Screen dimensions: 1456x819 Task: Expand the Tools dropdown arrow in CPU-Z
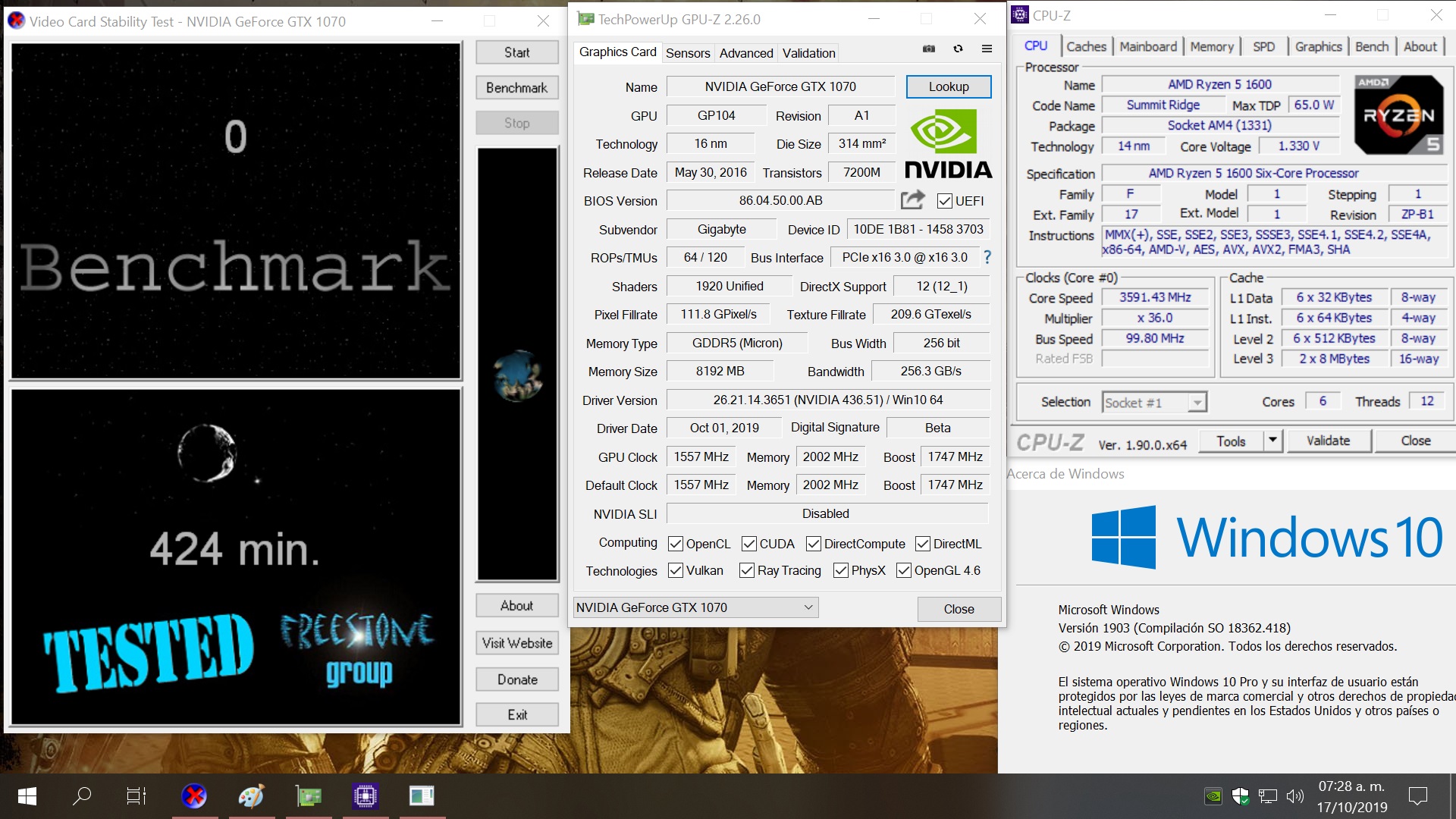tap(1272, 441)
